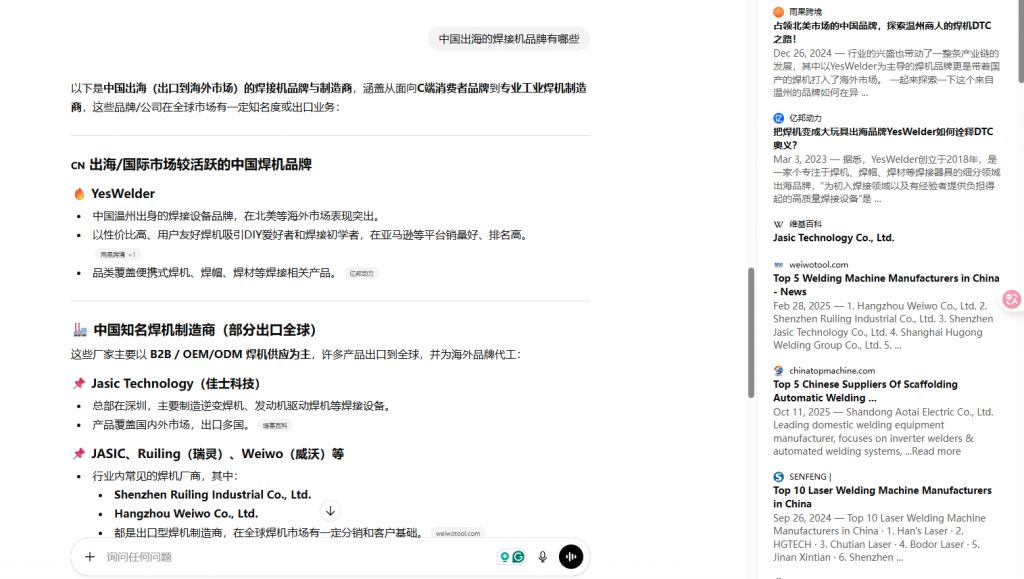Click the SENFENG source favicon
This screenshot has height=579, width=1024.
(x=778, y=477)
